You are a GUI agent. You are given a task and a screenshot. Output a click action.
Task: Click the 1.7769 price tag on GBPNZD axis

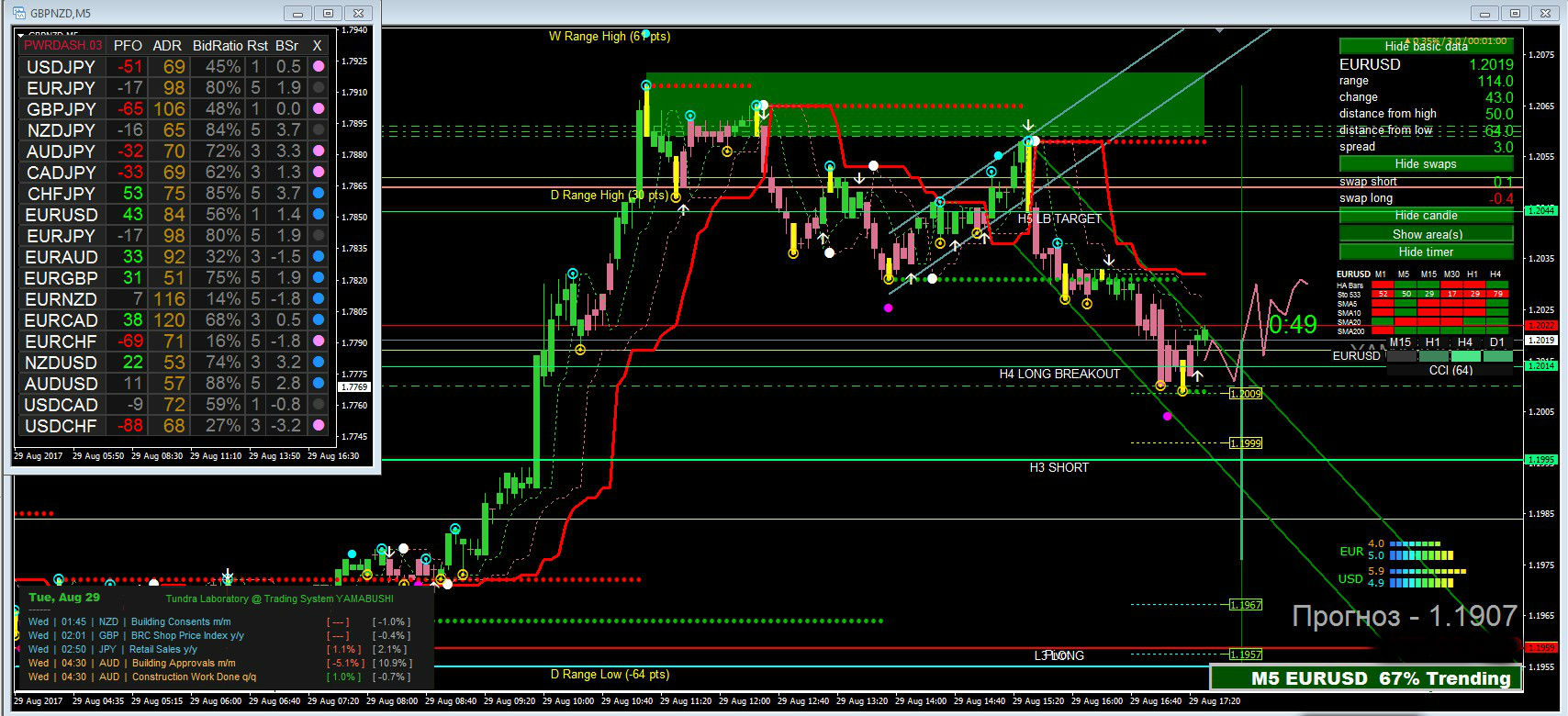pyautogui.click(x=354, y=387)
